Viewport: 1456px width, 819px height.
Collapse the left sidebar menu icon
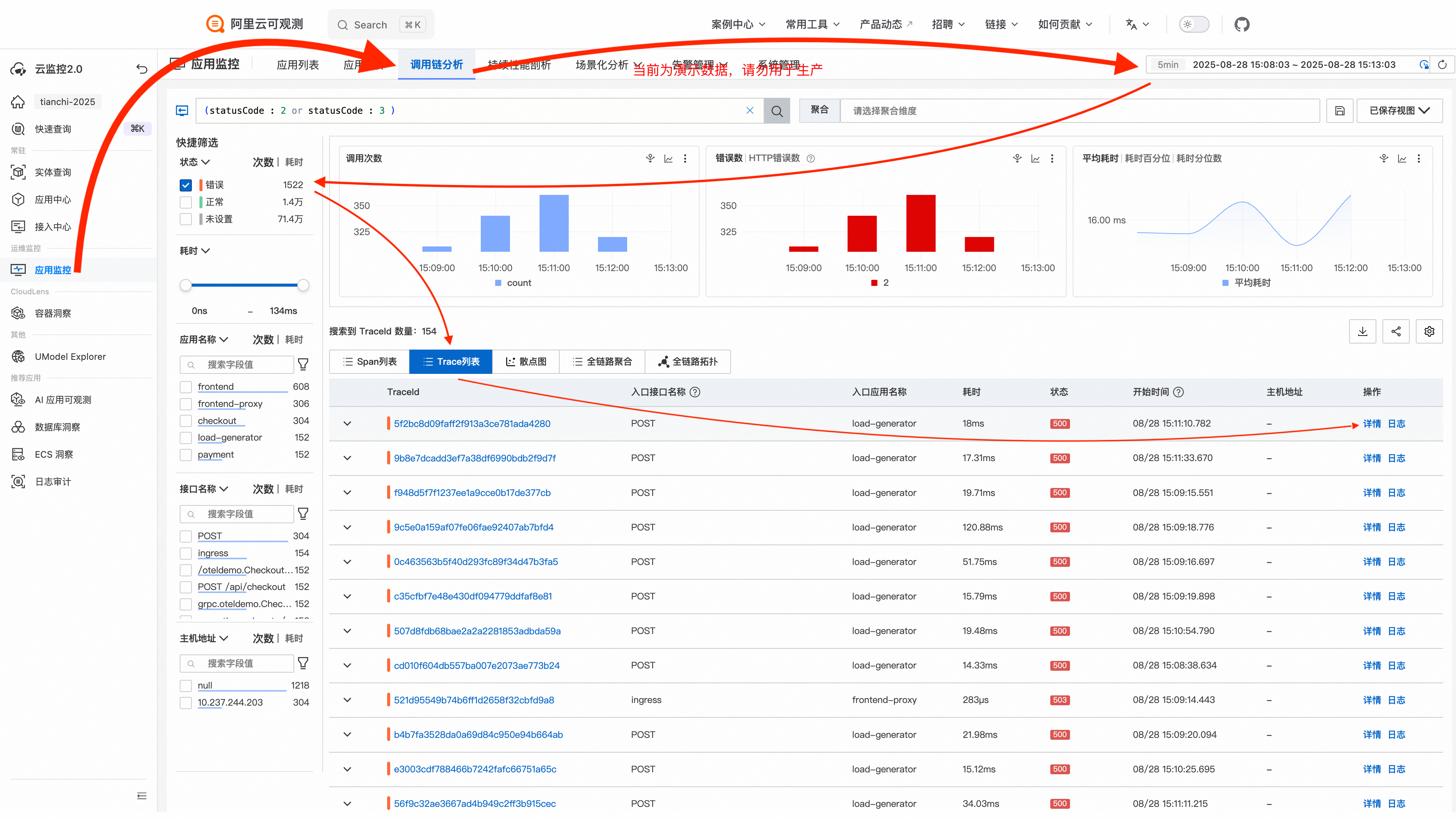(x=141, y=796)
